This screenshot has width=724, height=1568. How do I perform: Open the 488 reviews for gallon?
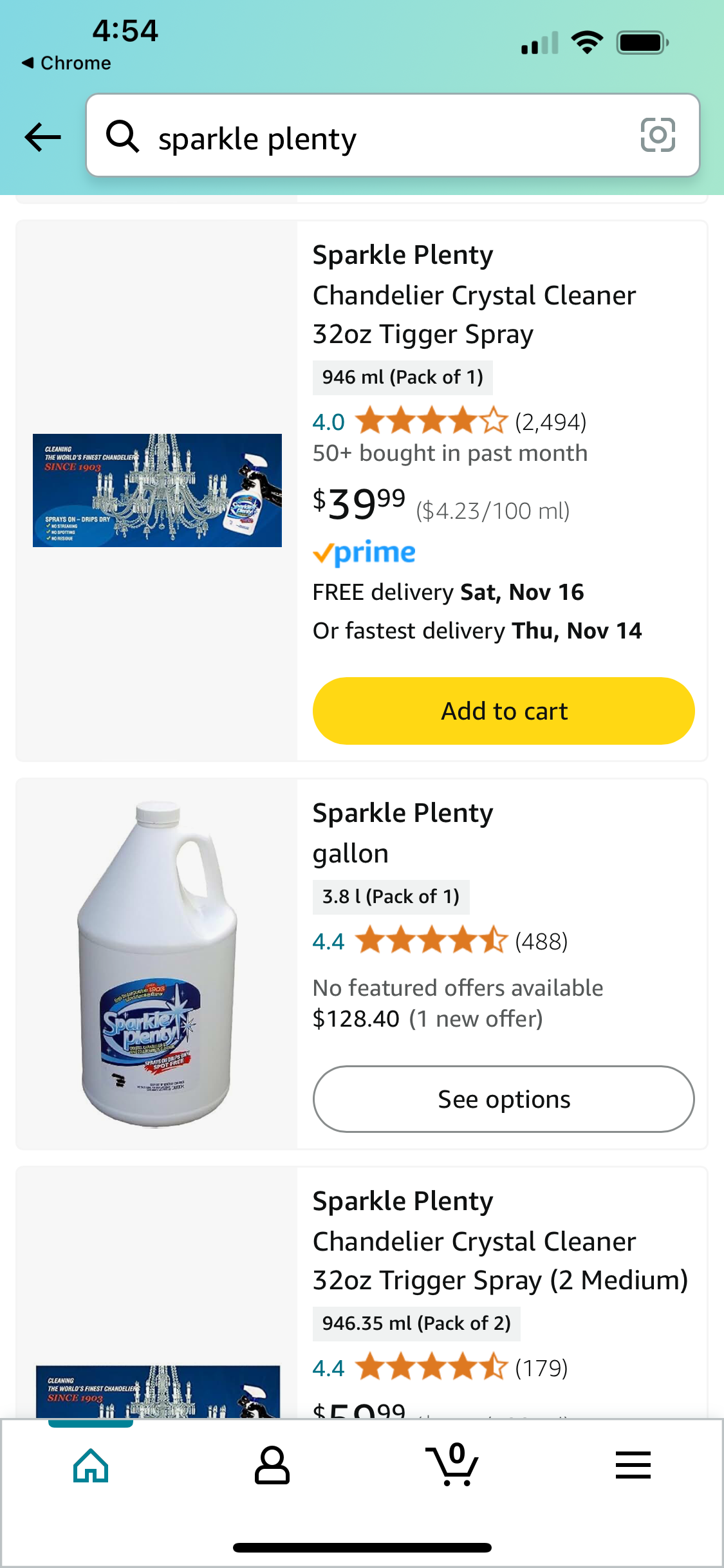[541, 942]
